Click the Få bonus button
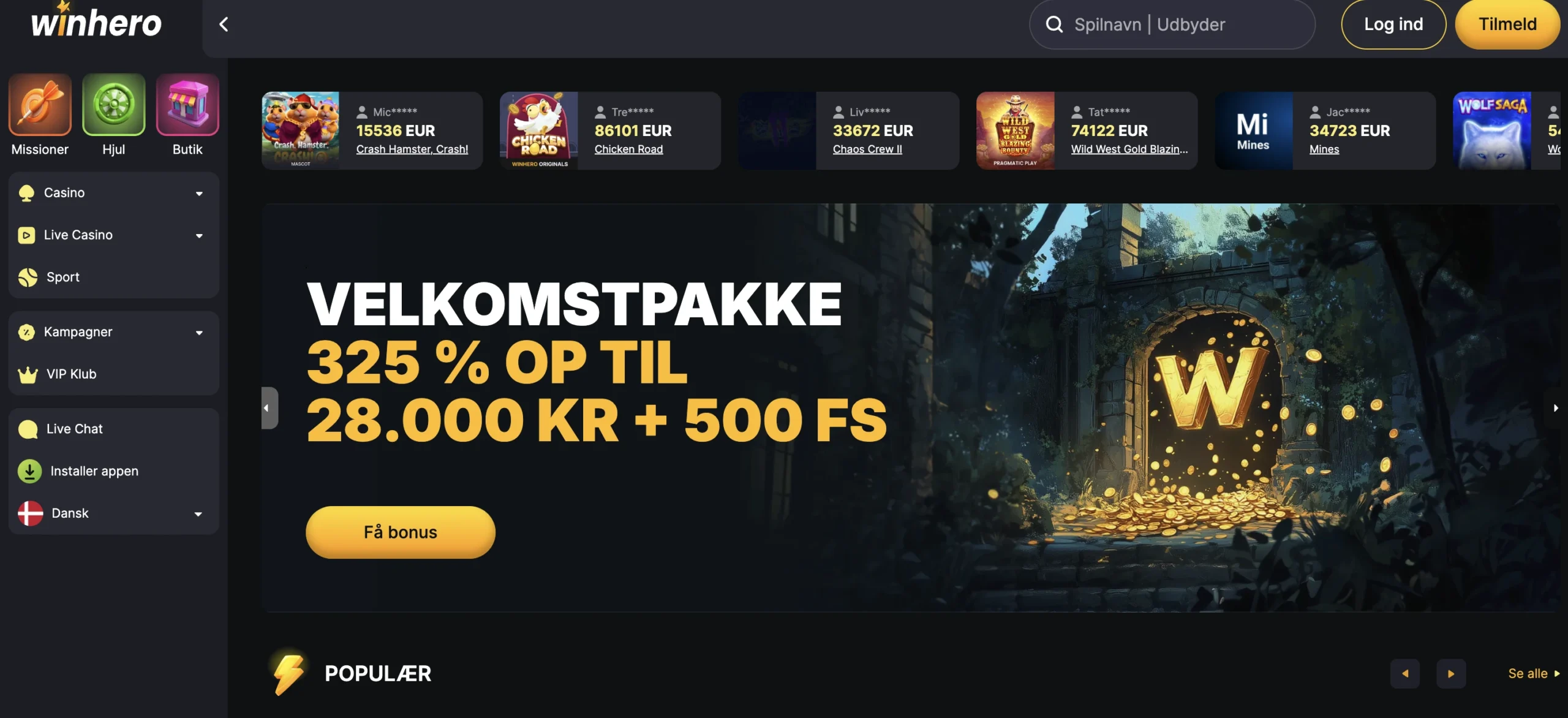Screen dimensions: 1568x718 (401, 532)
